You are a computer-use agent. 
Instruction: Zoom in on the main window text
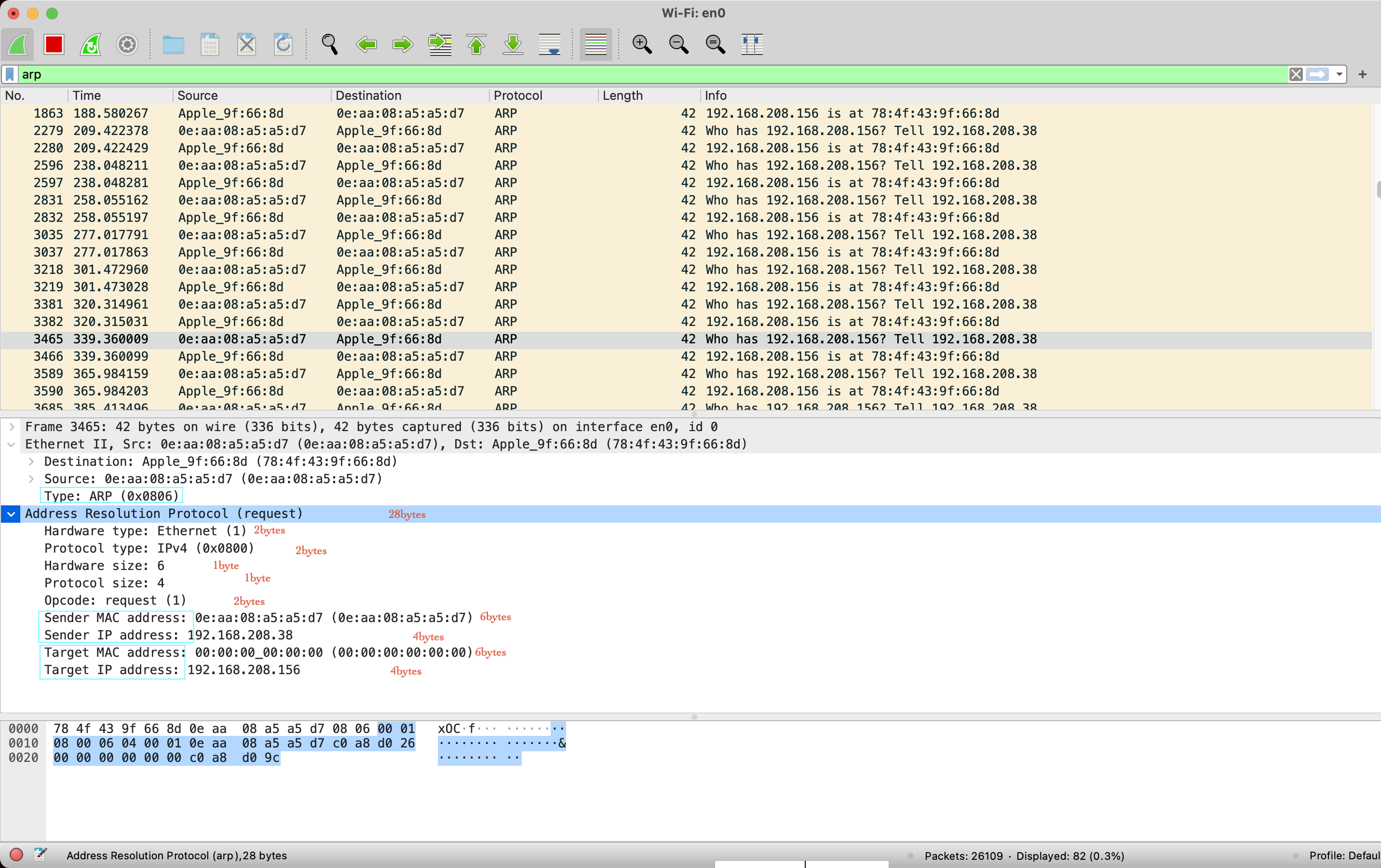(642, 44)
